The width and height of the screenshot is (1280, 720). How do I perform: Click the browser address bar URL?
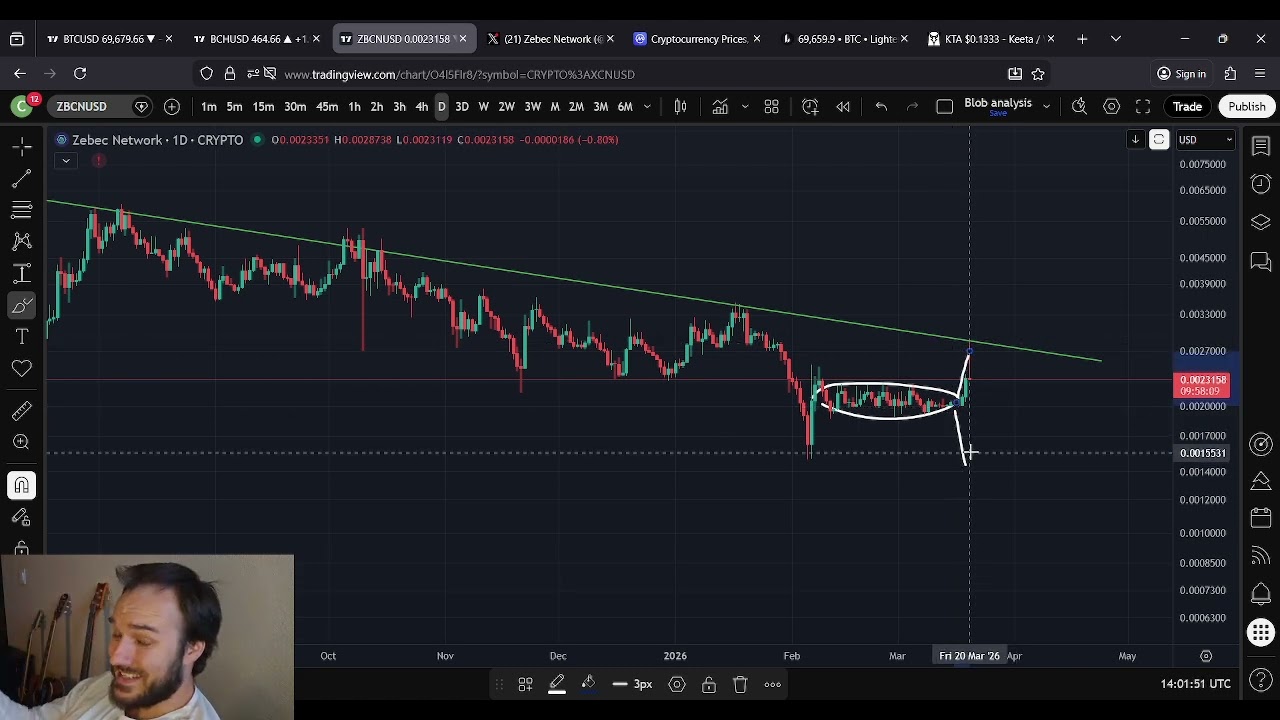tap(459, 74)
